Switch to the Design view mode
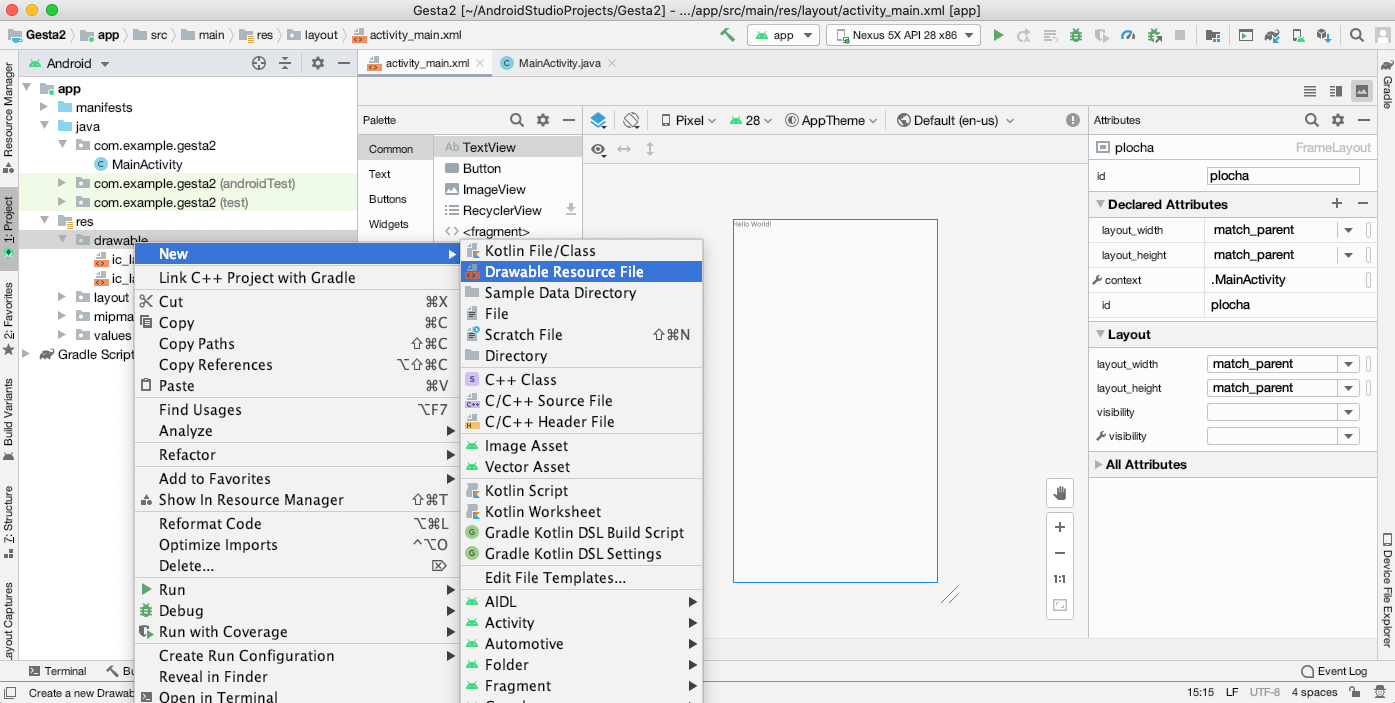Viewport: 1395px width, 703px height. pos(1361,91)
